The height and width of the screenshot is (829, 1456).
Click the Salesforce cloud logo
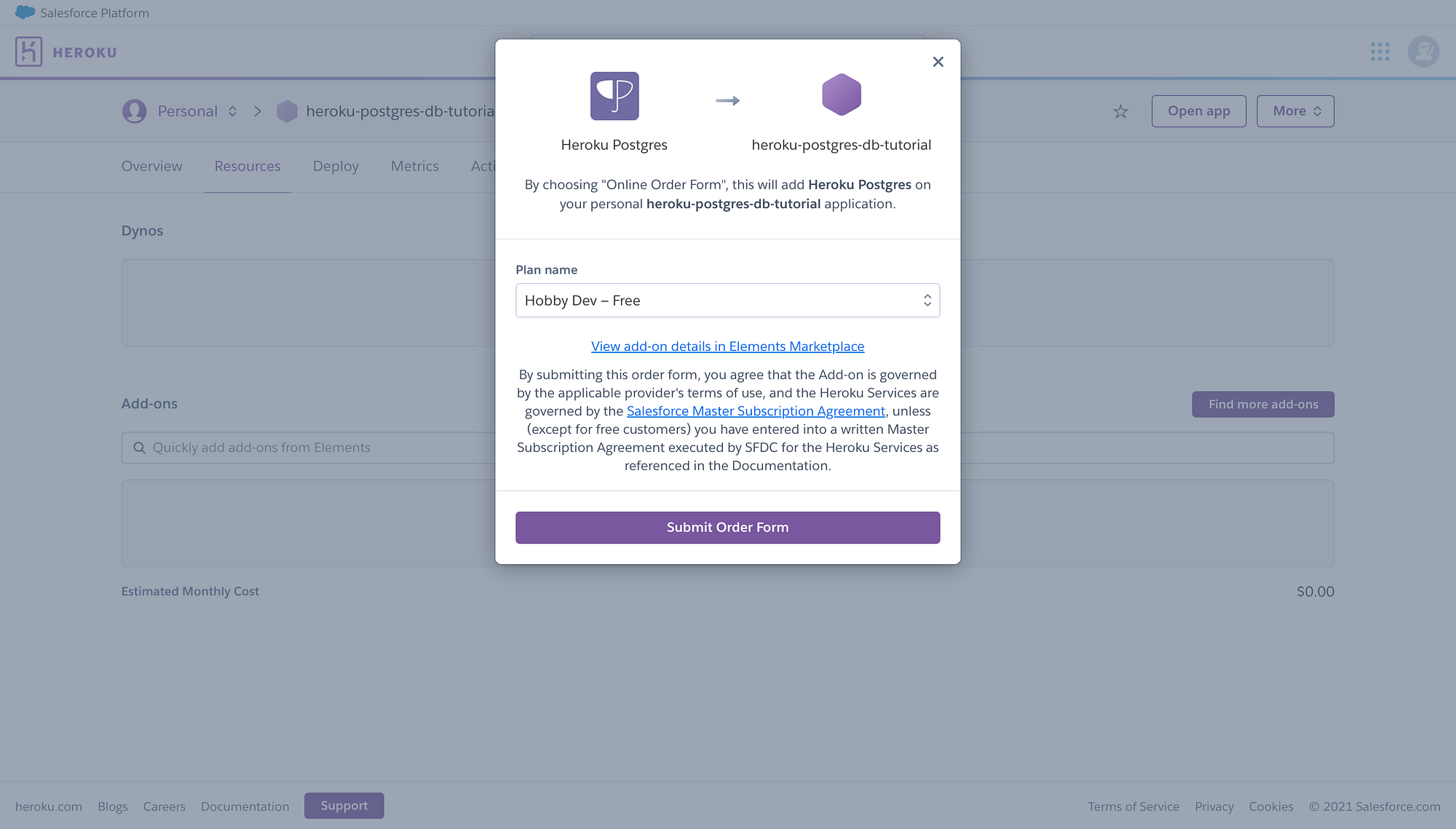pos(25,12)
